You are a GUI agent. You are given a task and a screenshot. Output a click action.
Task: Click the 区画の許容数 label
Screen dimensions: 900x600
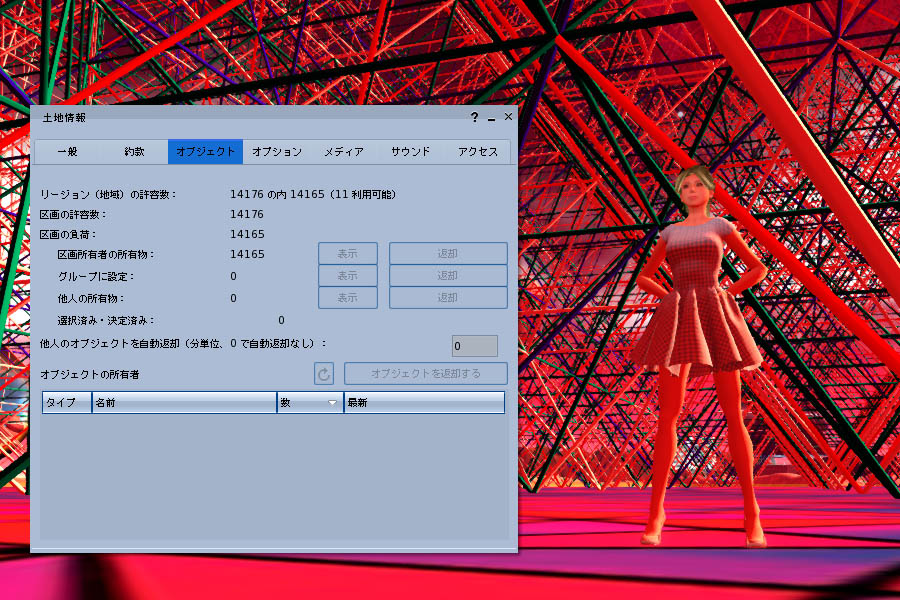(x=73, y=215)
